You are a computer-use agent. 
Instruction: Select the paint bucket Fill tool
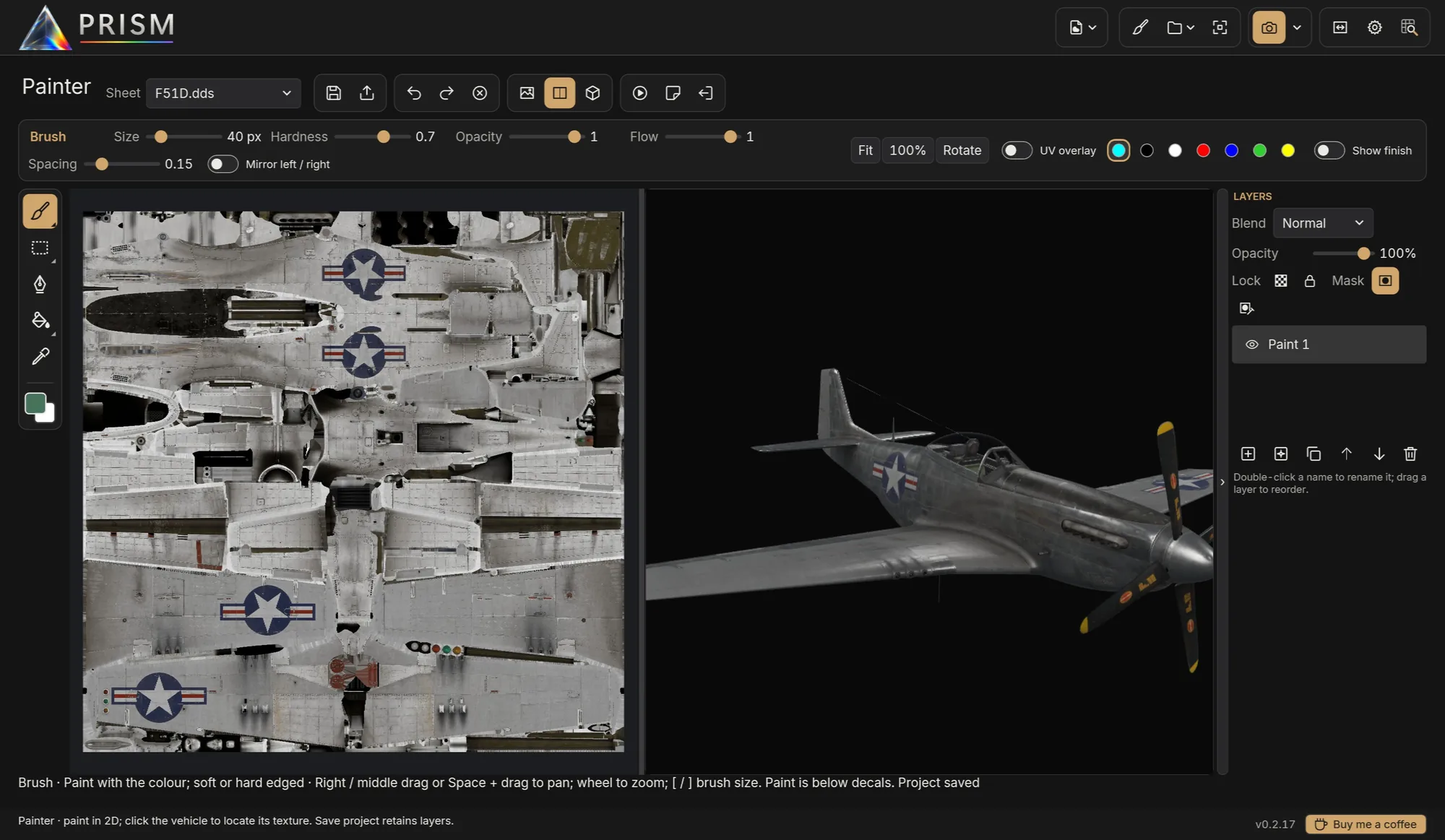(40, 320)
